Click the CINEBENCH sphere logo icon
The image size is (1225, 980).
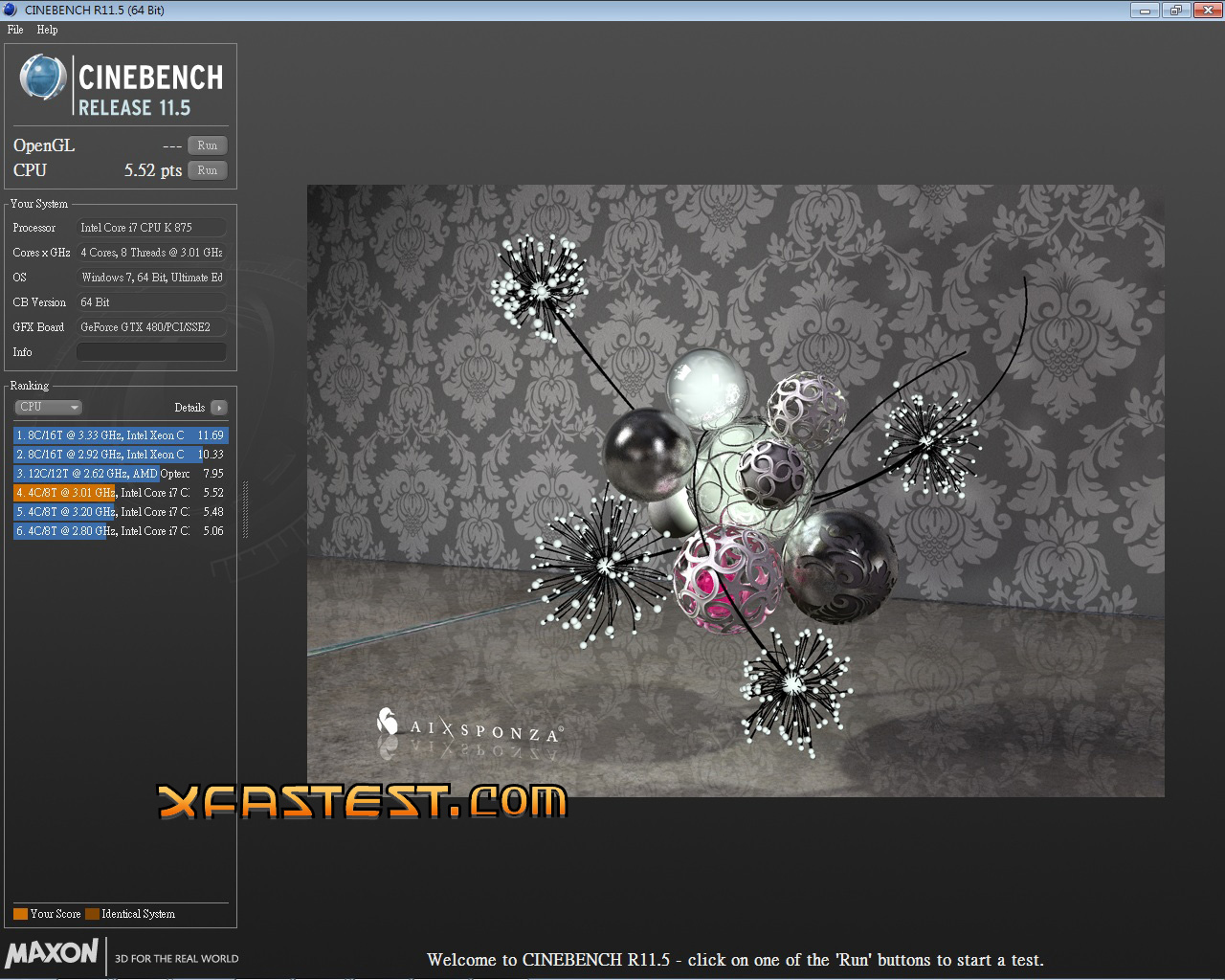(43, 78)
